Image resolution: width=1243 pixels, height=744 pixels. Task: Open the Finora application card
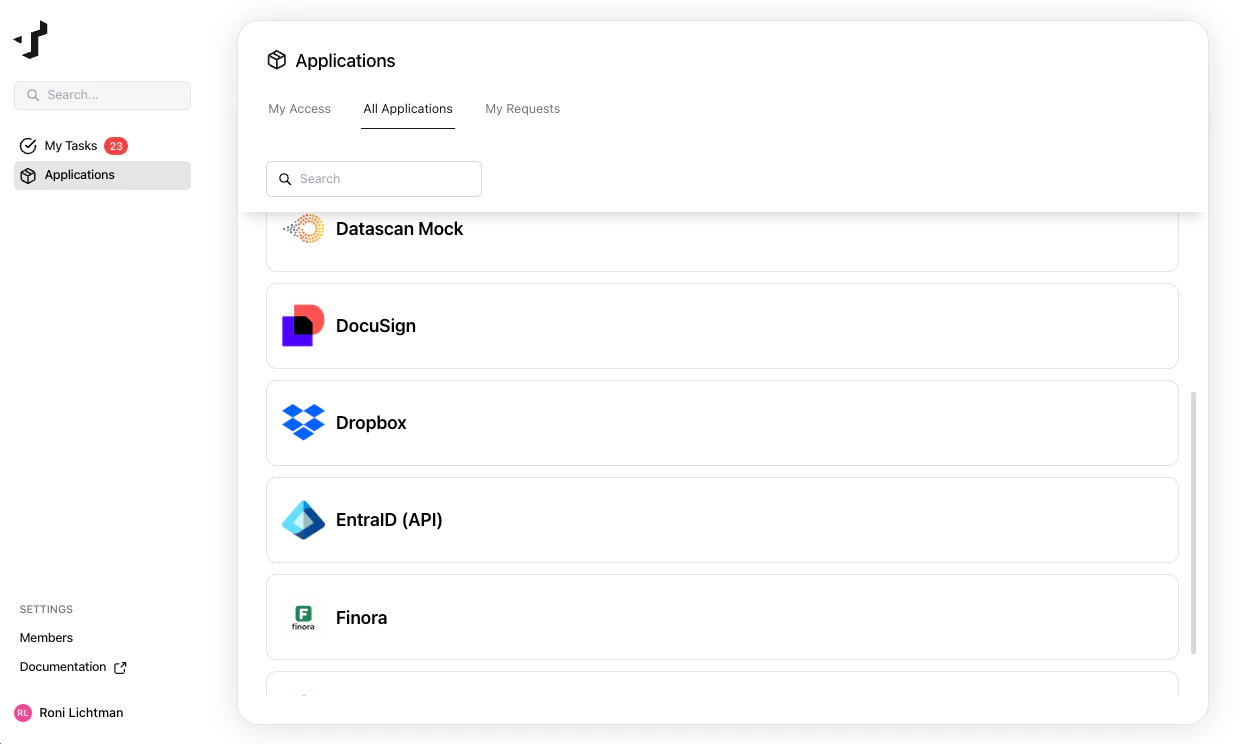point(722,617)
